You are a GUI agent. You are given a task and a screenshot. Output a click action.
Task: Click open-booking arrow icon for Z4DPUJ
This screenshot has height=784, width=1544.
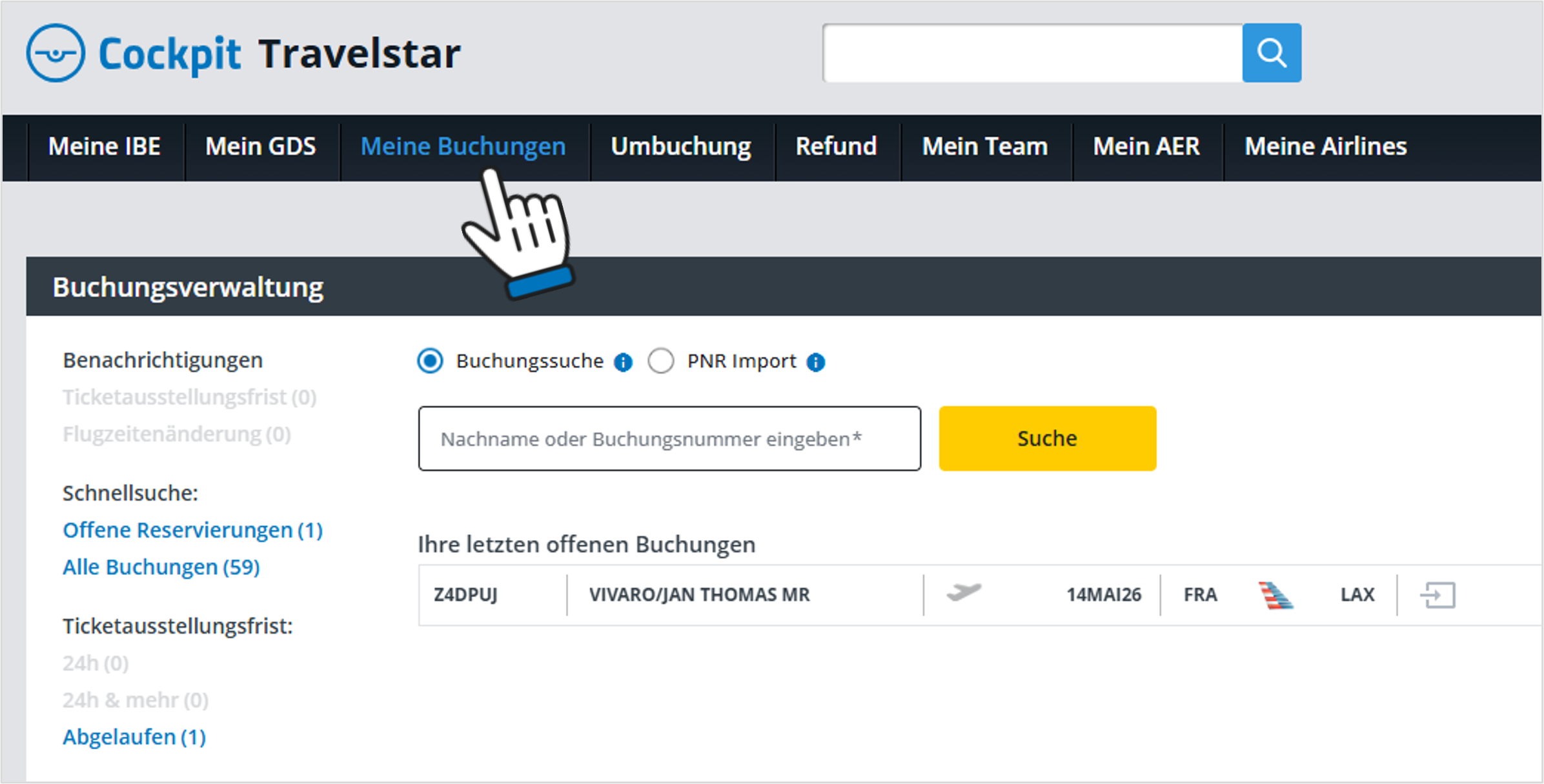click(1437, 594)
